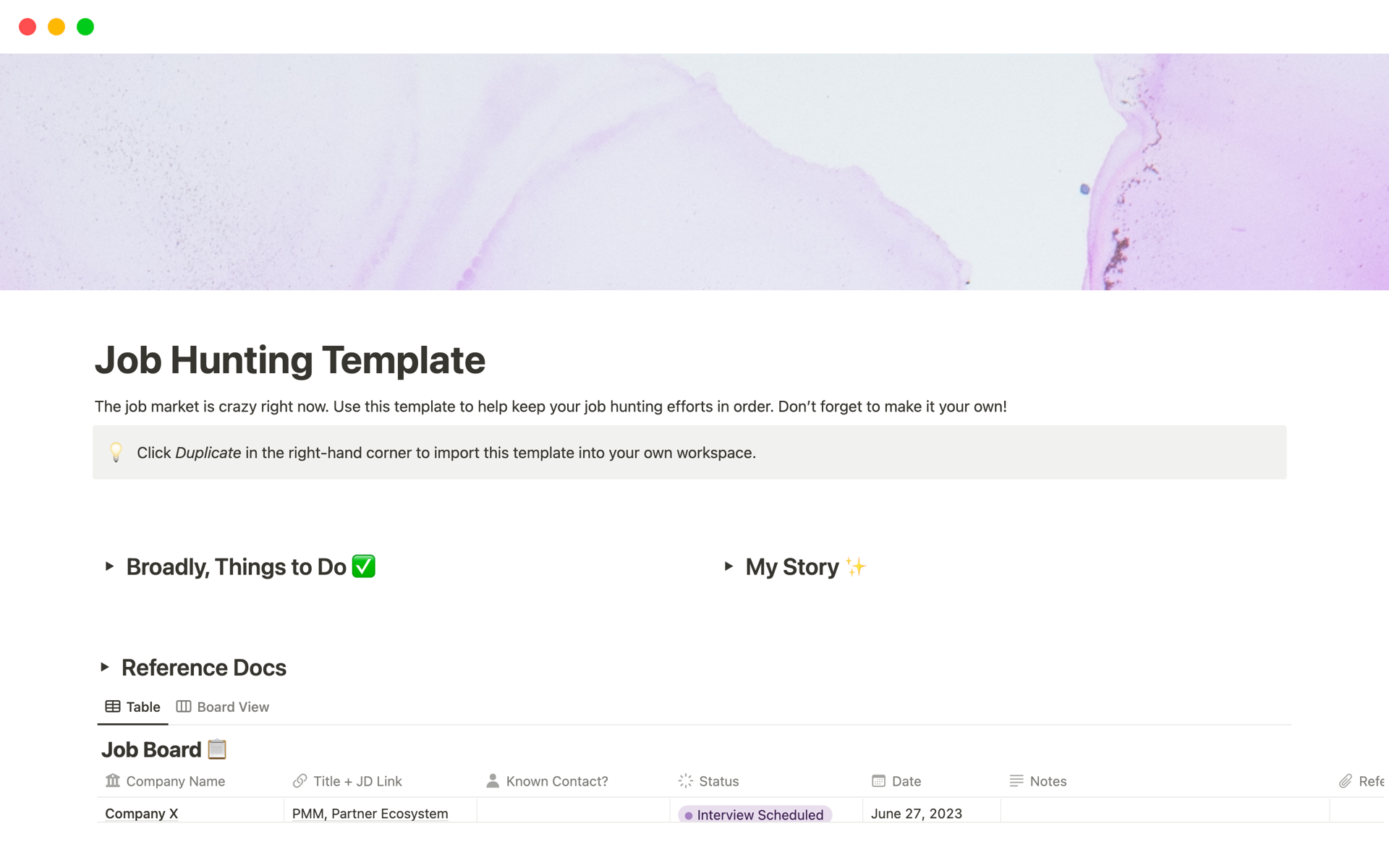Image resolution: width=1389 pixels, height=868 pixels.
Task: Click the Date calendar icon
Action: tap(878, 780)
